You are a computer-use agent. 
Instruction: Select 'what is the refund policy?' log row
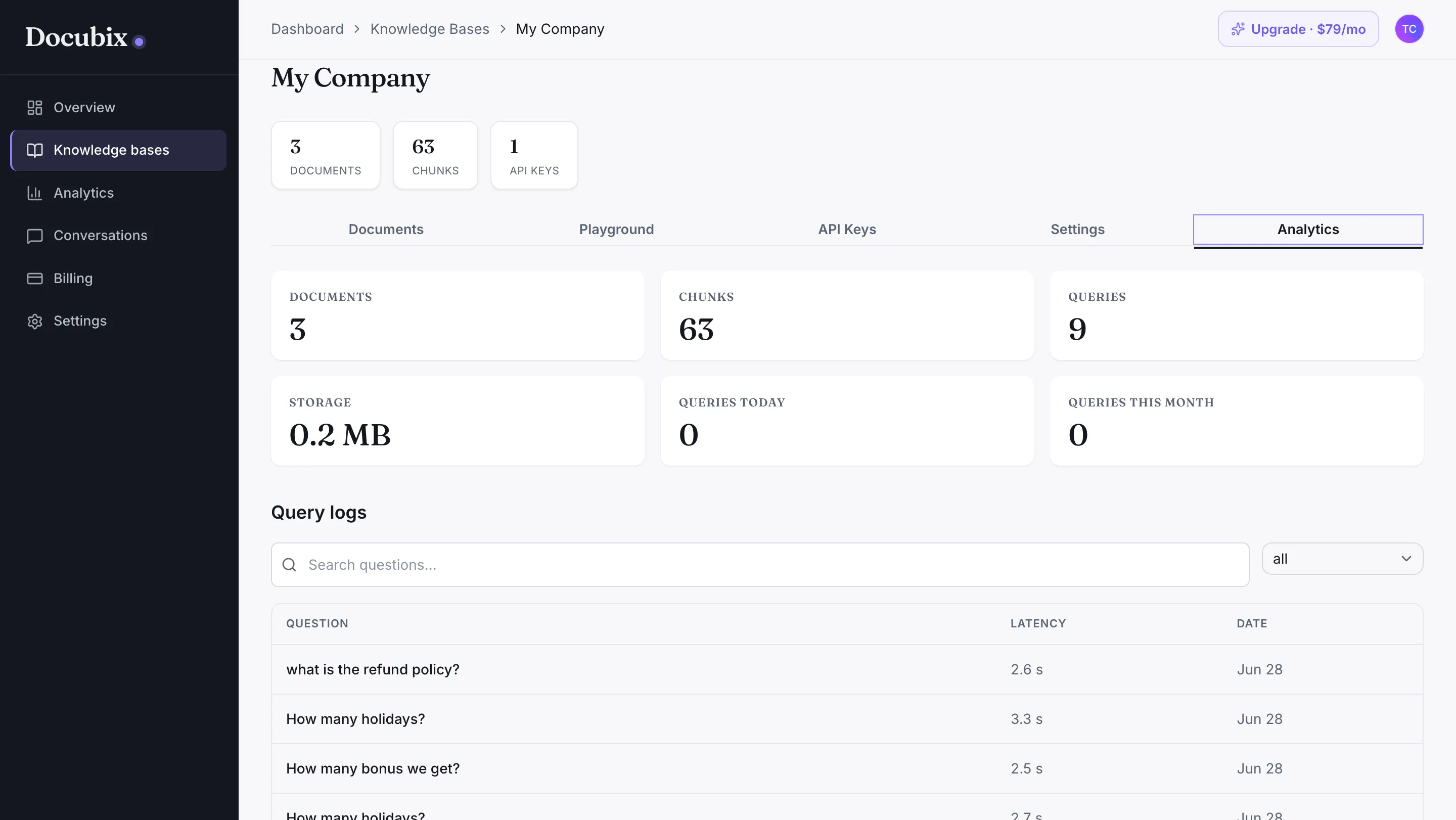click(x=847, y=670)
